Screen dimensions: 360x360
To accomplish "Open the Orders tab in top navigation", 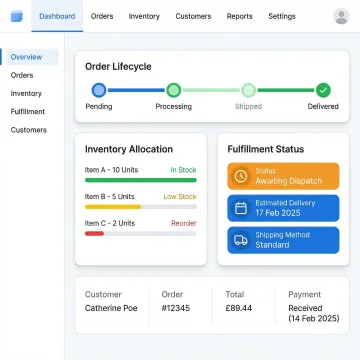I will [102, 16].
